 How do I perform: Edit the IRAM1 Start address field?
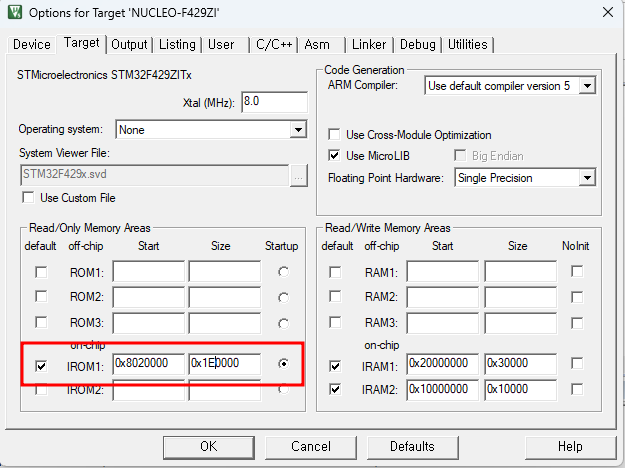pos(442,364)
